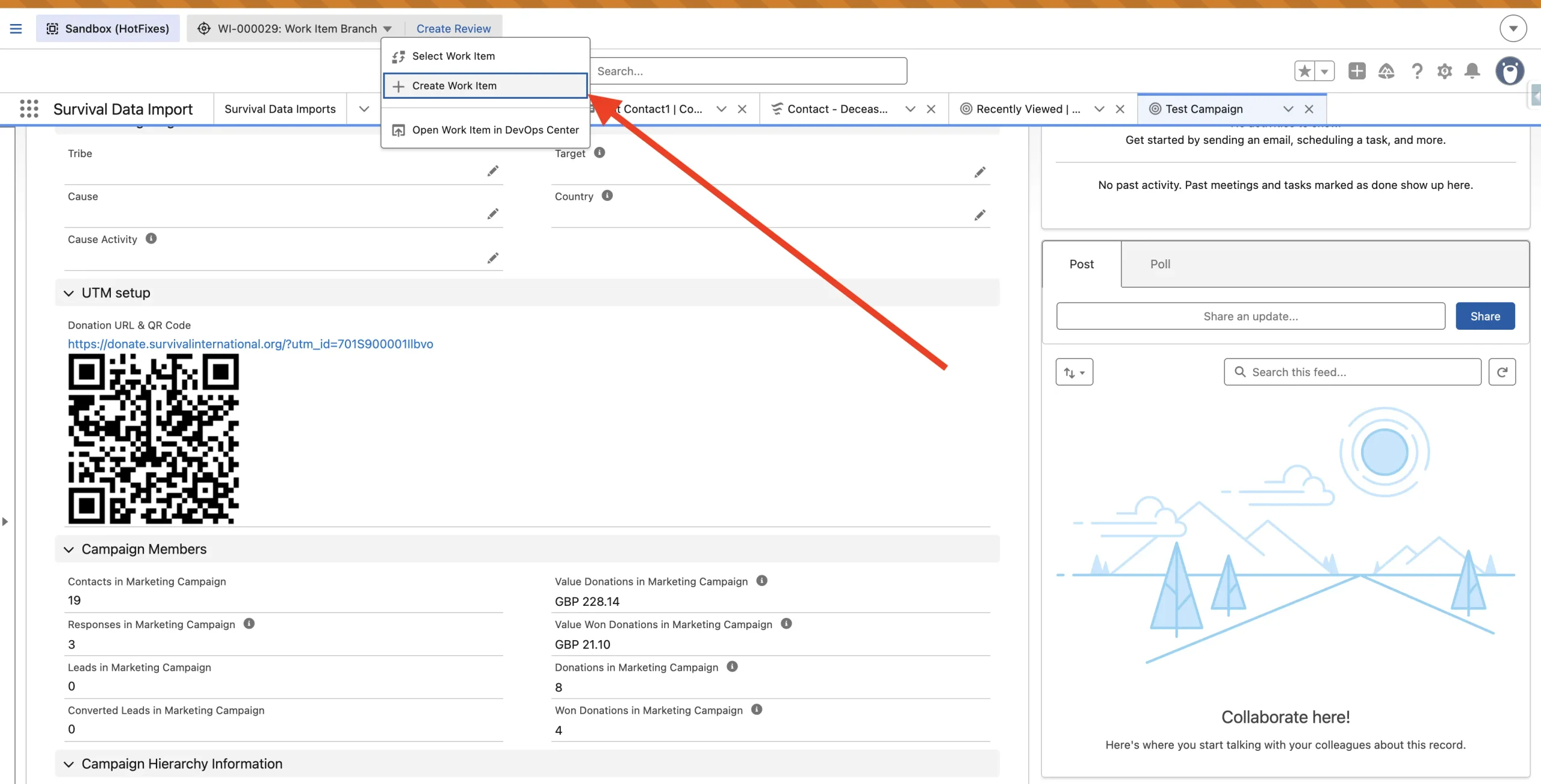Show Target field help info icon

(600, 152)
